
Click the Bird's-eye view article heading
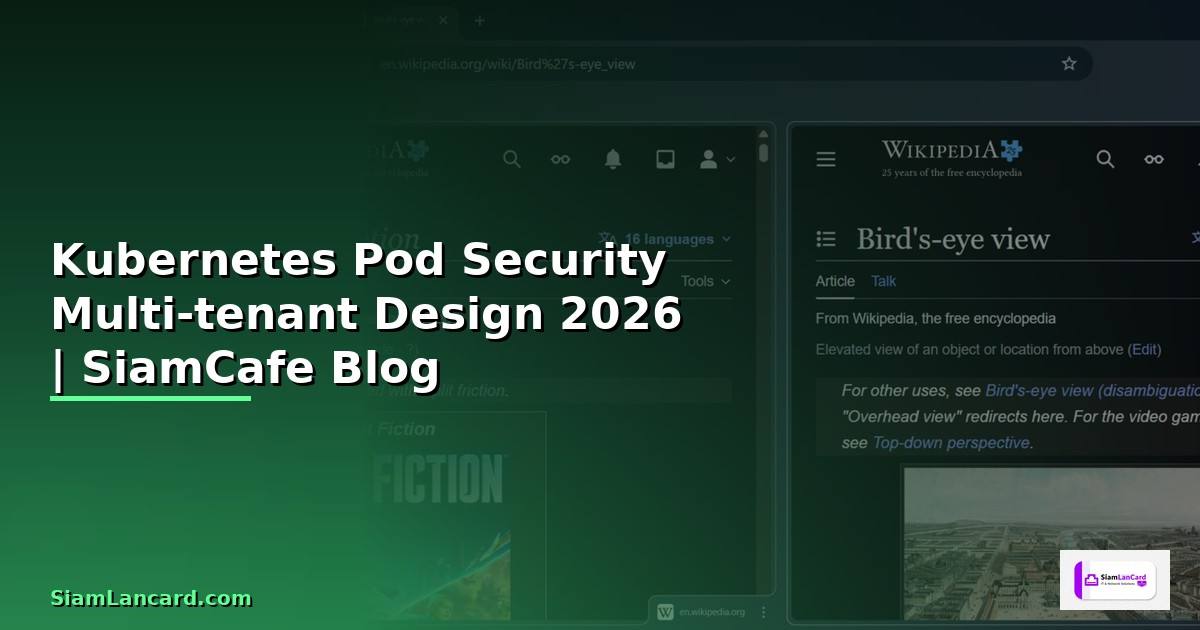click(953, 239)
